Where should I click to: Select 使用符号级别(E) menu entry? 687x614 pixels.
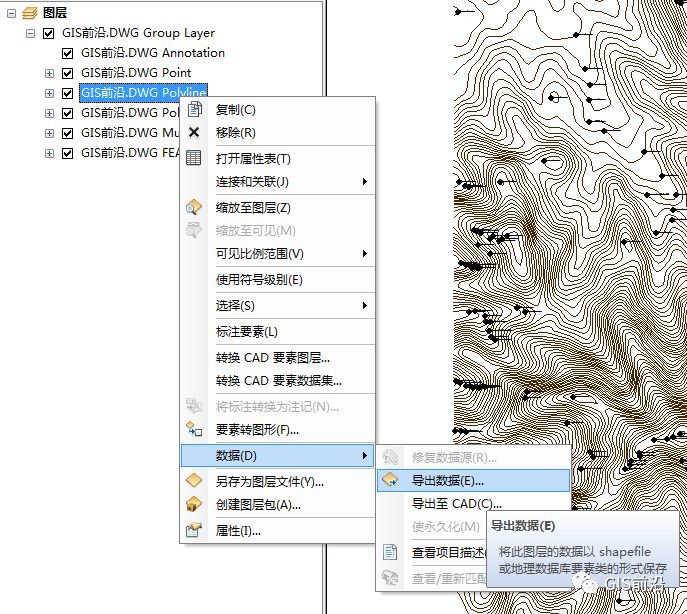tap(278, 280)
